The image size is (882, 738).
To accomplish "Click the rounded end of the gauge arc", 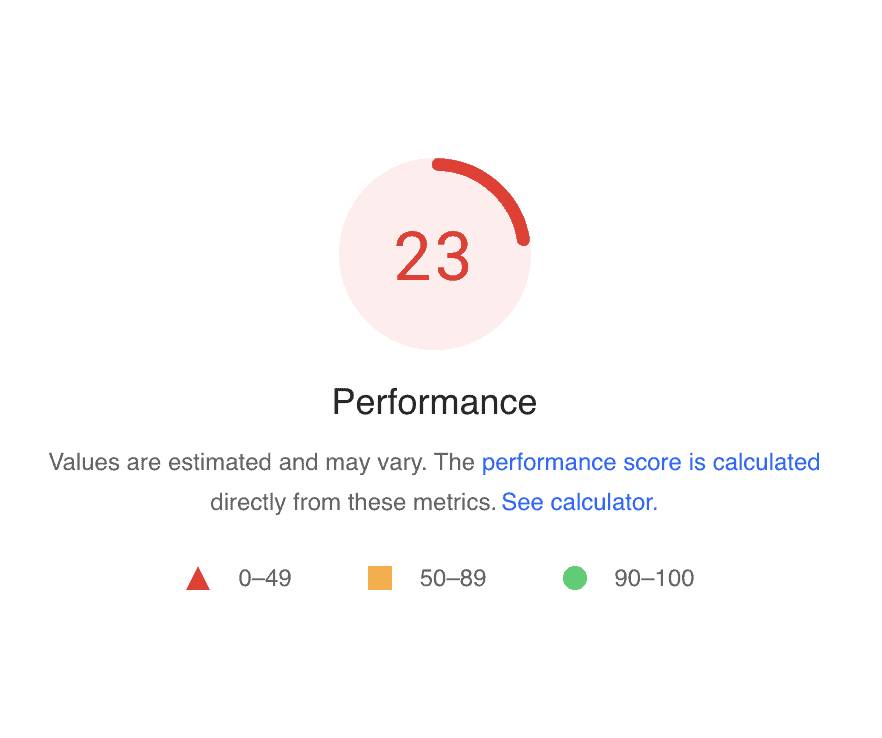I will (x=523, y=240).
